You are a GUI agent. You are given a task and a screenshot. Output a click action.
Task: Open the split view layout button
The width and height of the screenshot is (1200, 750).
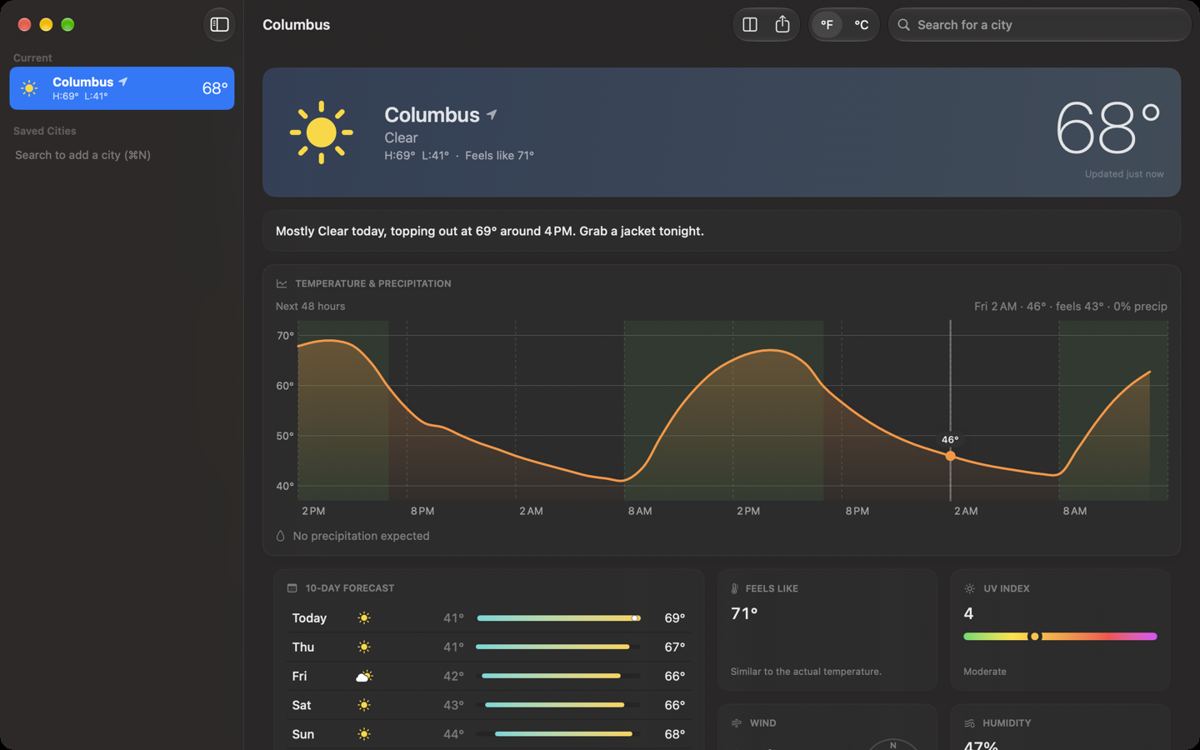(x=751, y=25)
